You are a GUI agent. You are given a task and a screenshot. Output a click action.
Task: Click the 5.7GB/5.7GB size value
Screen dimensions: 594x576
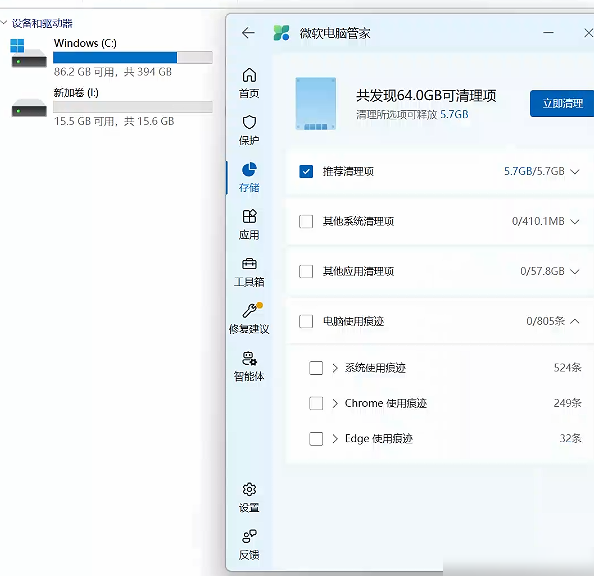pyautogui.click(x=534, y=171)
